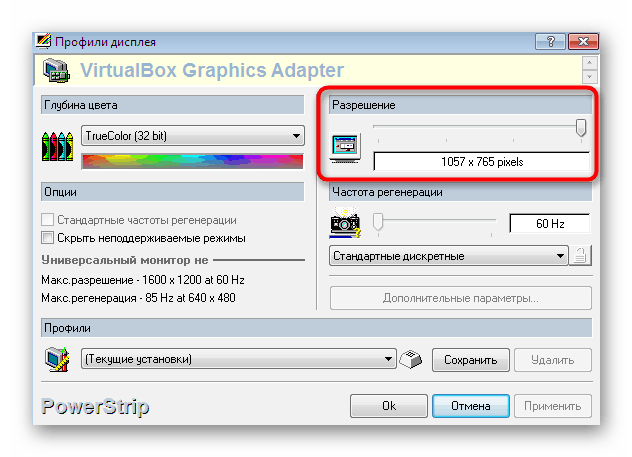632x457 pixels.
Task: Click the Универсальный монитор не label
Action: click(125, 260)
